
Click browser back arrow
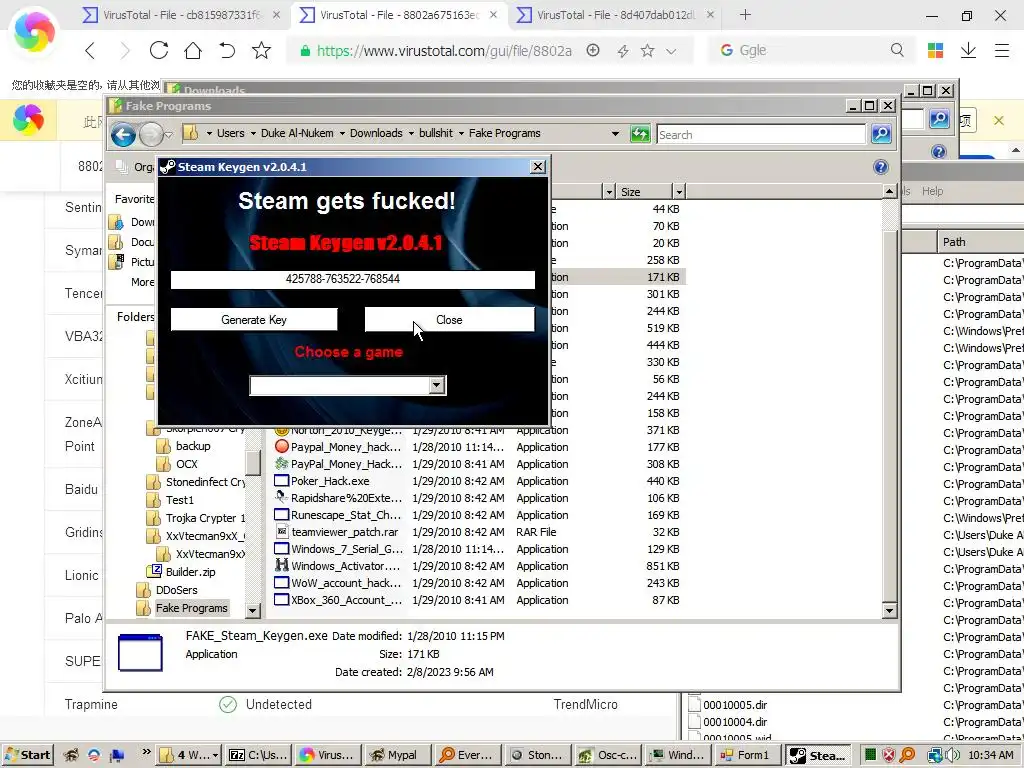90,50
